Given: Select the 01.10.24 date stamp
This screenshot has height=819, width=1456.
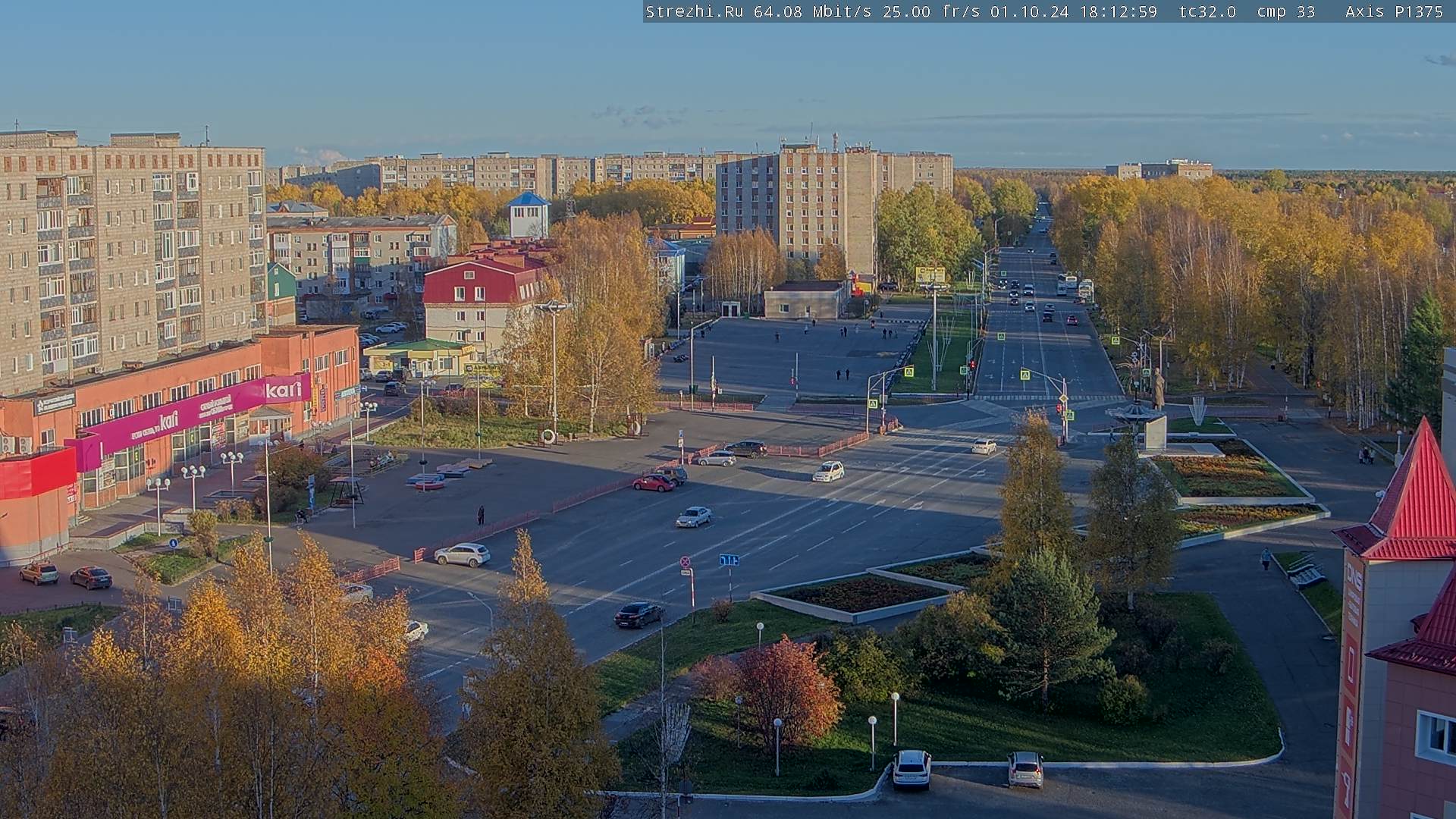Looking at the screenshot, I should pyautogui.click(x=1028, y=11).
